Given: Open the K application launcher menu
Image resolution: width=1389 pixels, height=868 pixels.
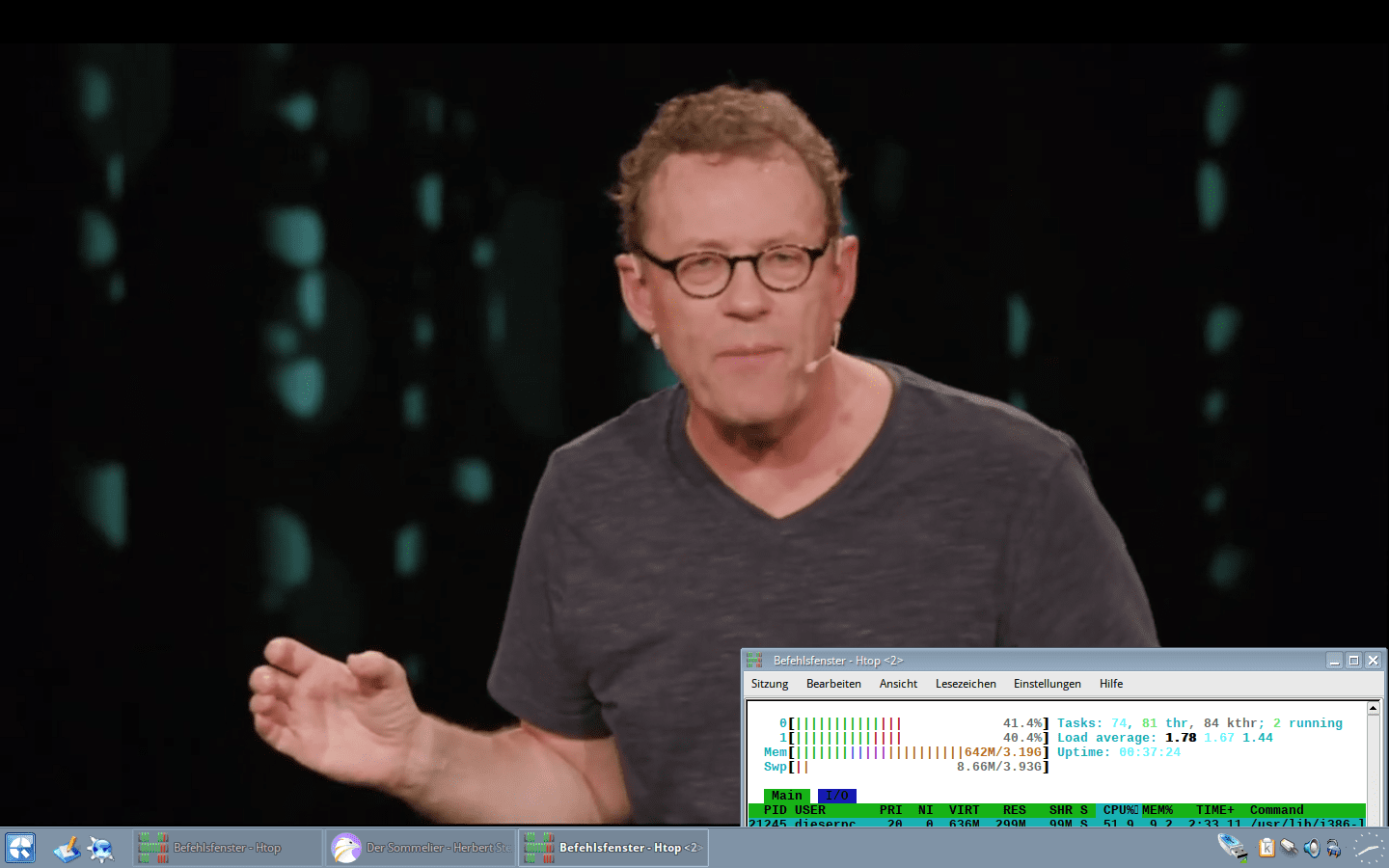Looking at the screenshot, I should 20,848.
